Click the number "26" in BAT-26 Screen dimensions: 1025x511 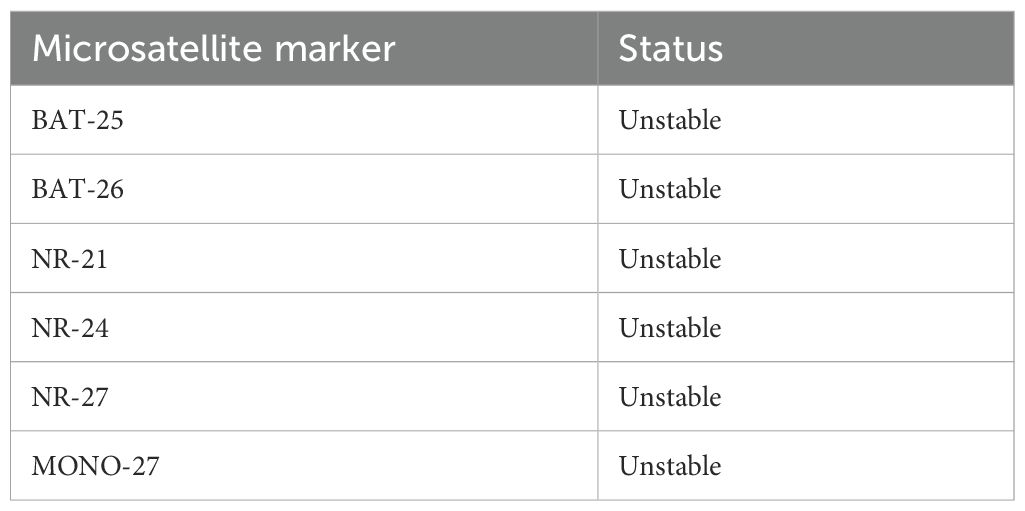(x=109, y=189)
